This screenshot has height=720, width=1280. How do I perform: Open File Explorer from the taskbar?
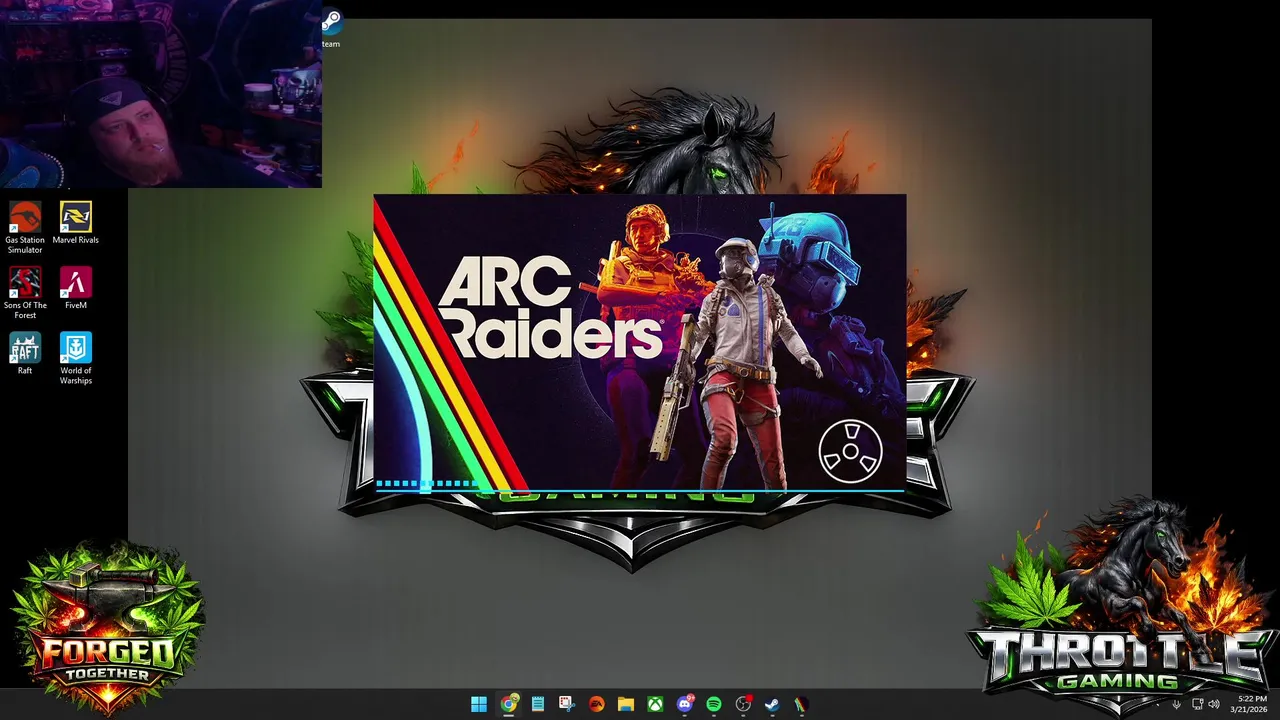pyautogui.click(x=626, y=704)
